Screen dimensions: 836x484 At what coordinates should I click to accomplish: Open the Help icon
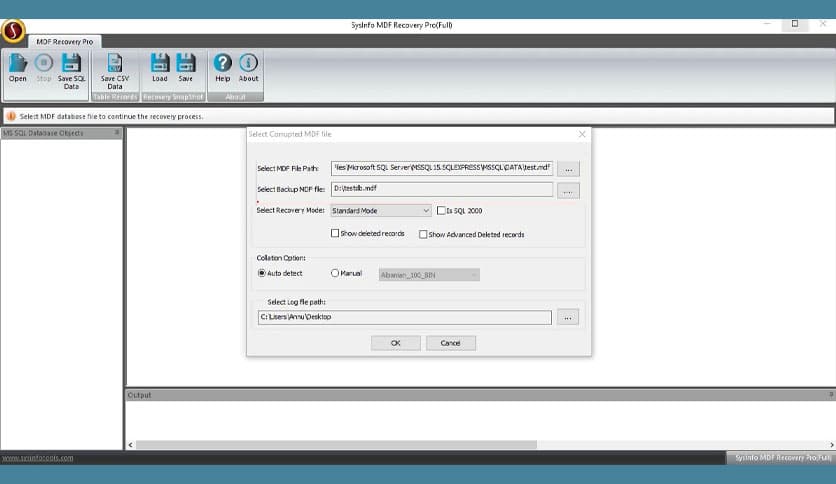[222, 68]
